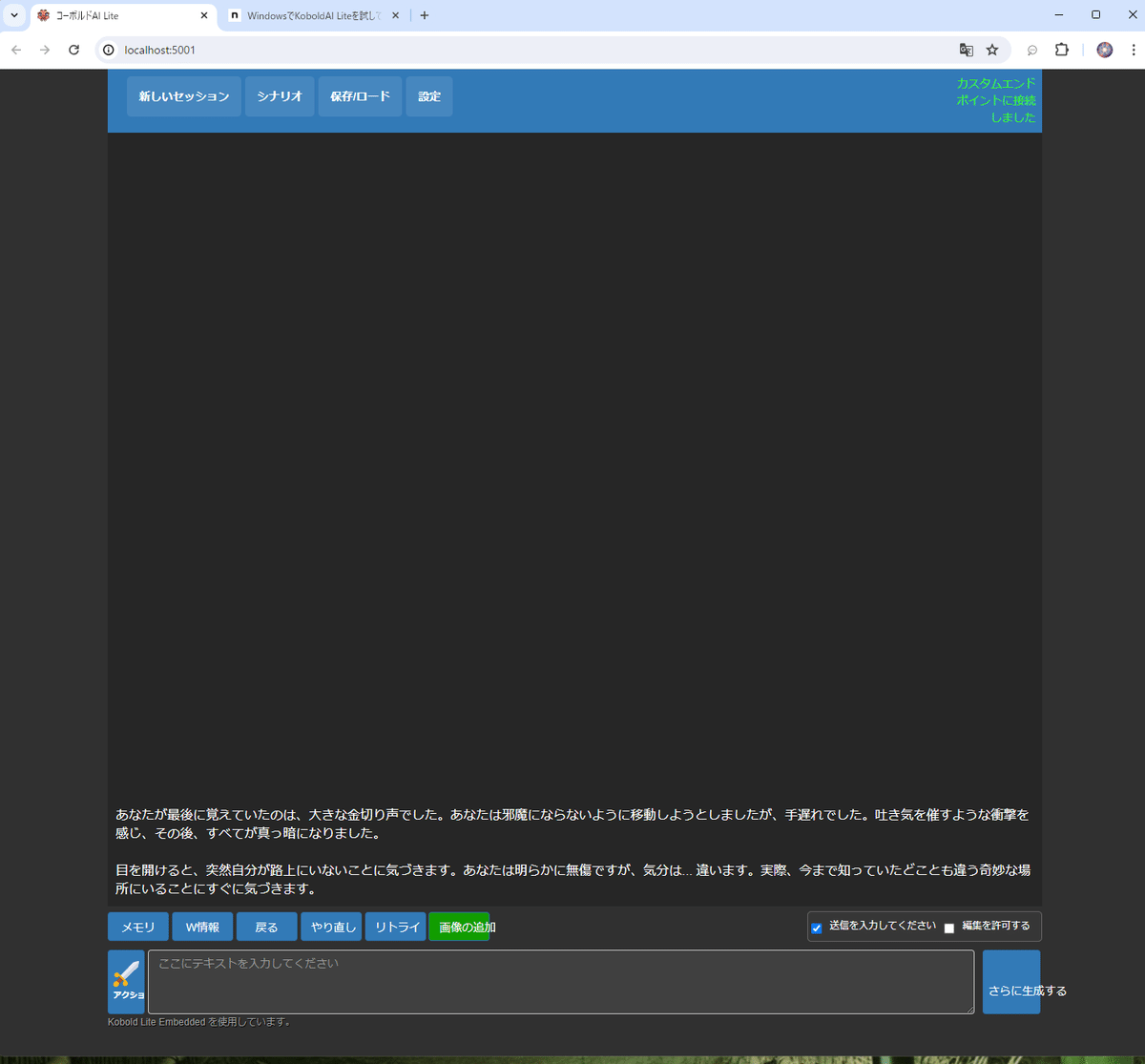Click the green 画像の追加 button

tap(460, 927)
